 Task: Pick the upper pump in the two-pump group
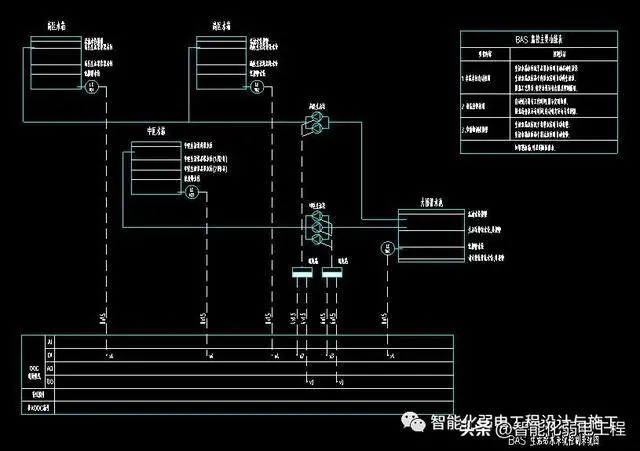[x=317, y=118]
